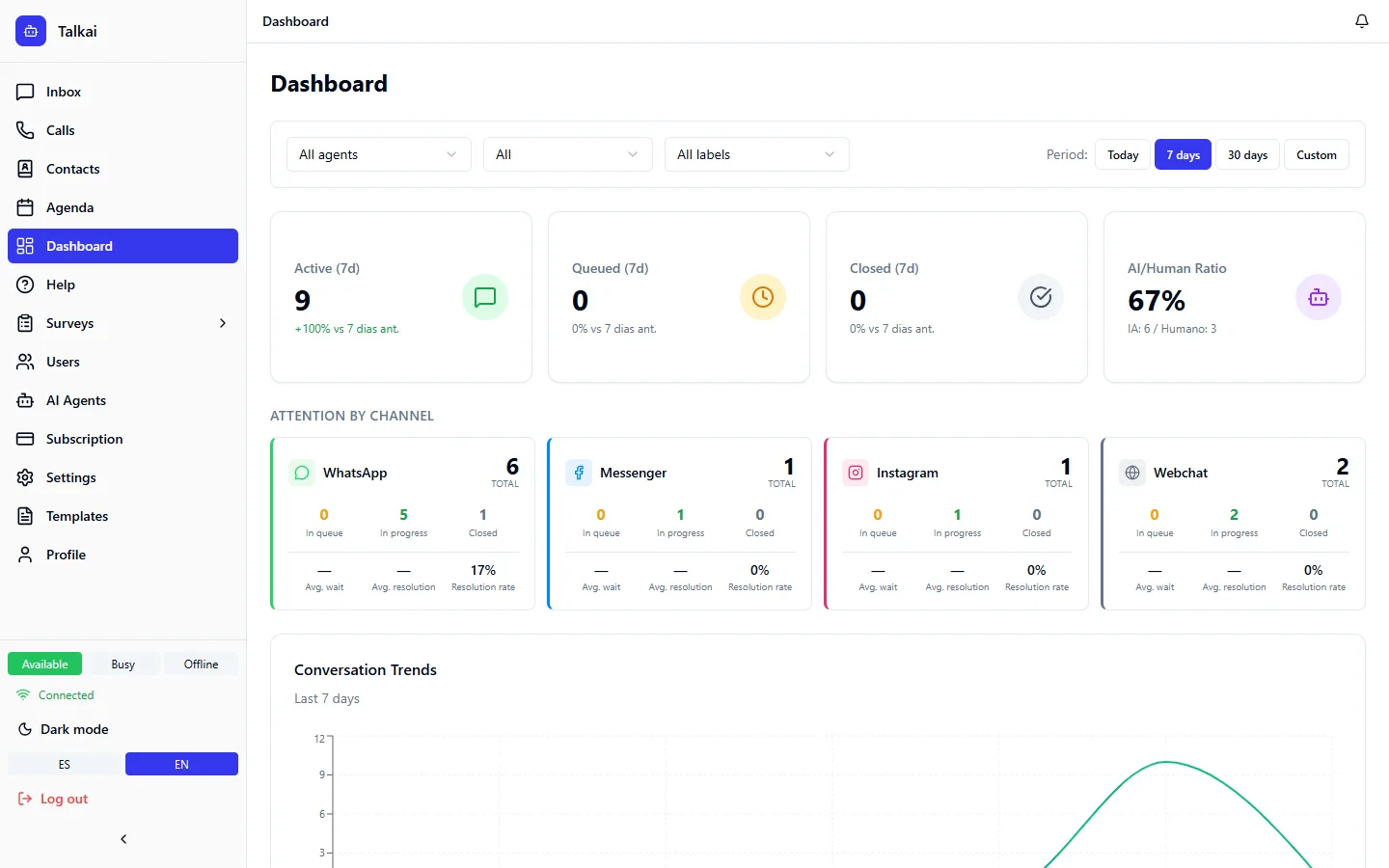Expand the Surveys submenu chevron
This screenshot has height=868, width=1389.
(223, 323)
